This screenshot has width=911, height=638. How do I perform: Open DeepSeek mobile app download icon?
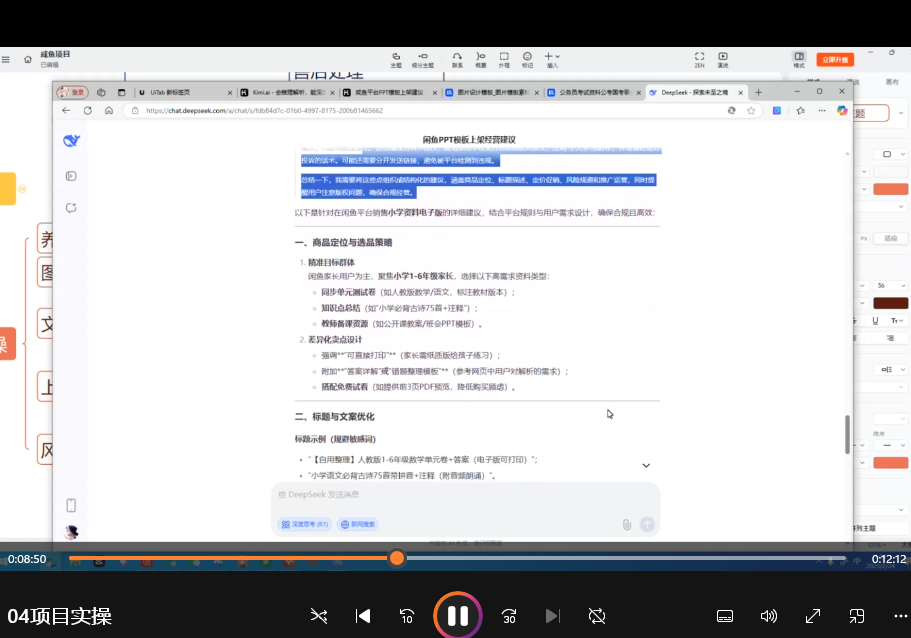tap(71, 505)
